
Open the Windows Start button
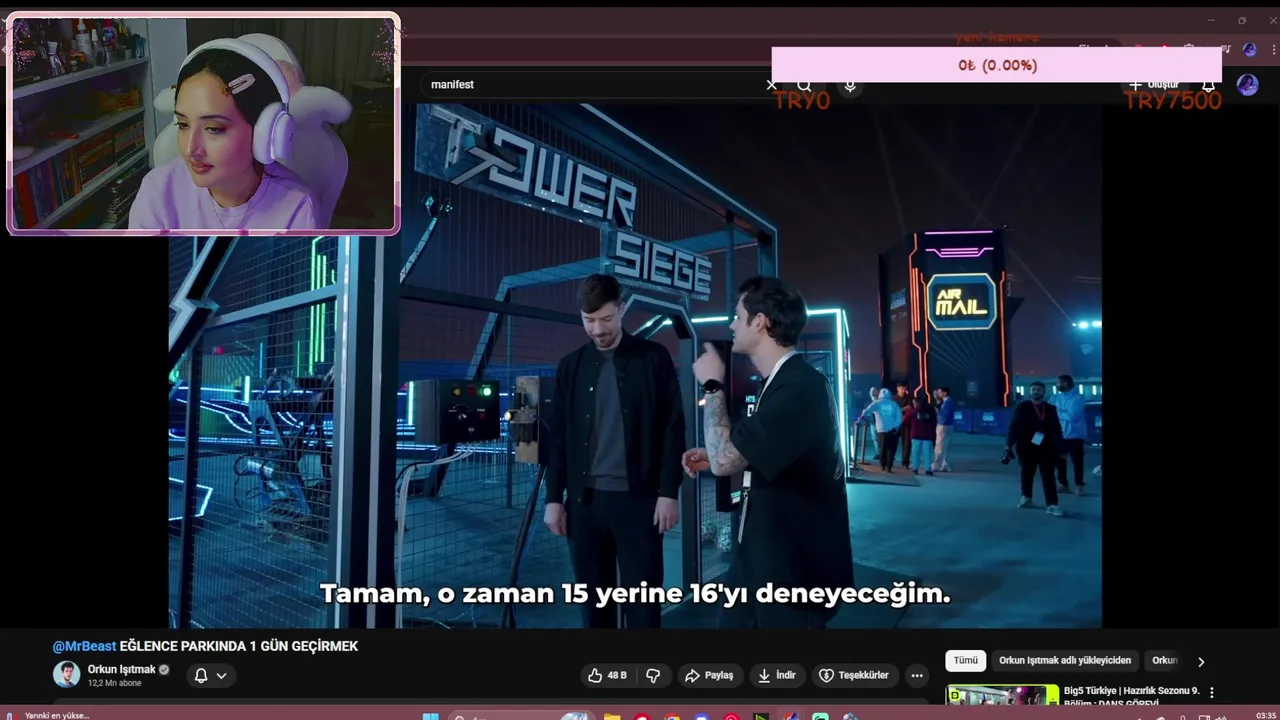pyautogui.click(x=430, y=716)
